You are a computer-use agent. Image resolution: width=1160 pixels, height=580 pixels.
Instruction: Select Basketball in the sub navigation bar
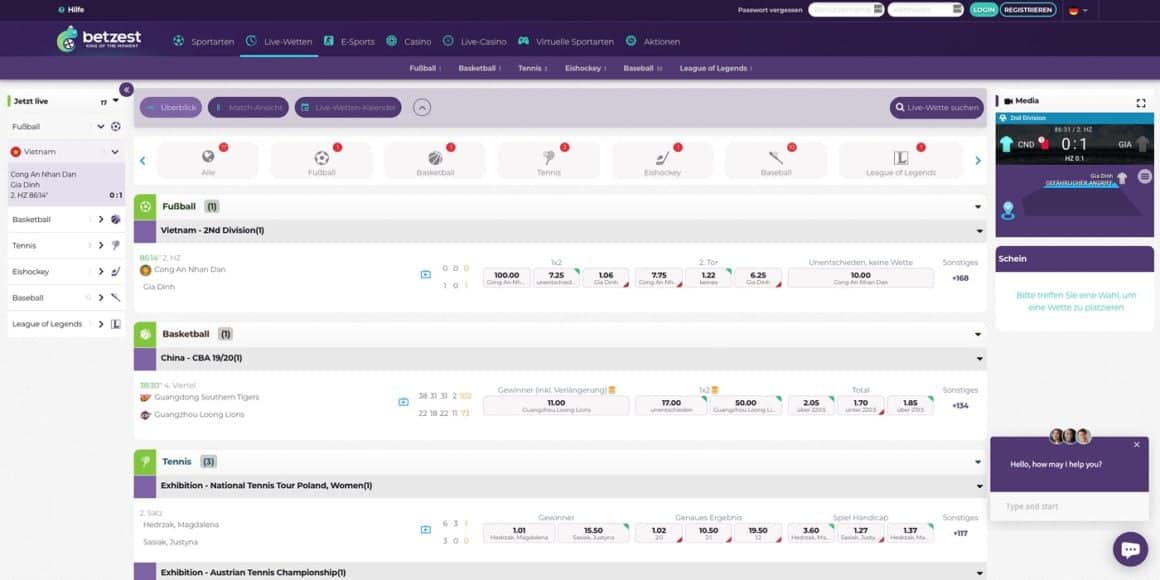[479, 68]
